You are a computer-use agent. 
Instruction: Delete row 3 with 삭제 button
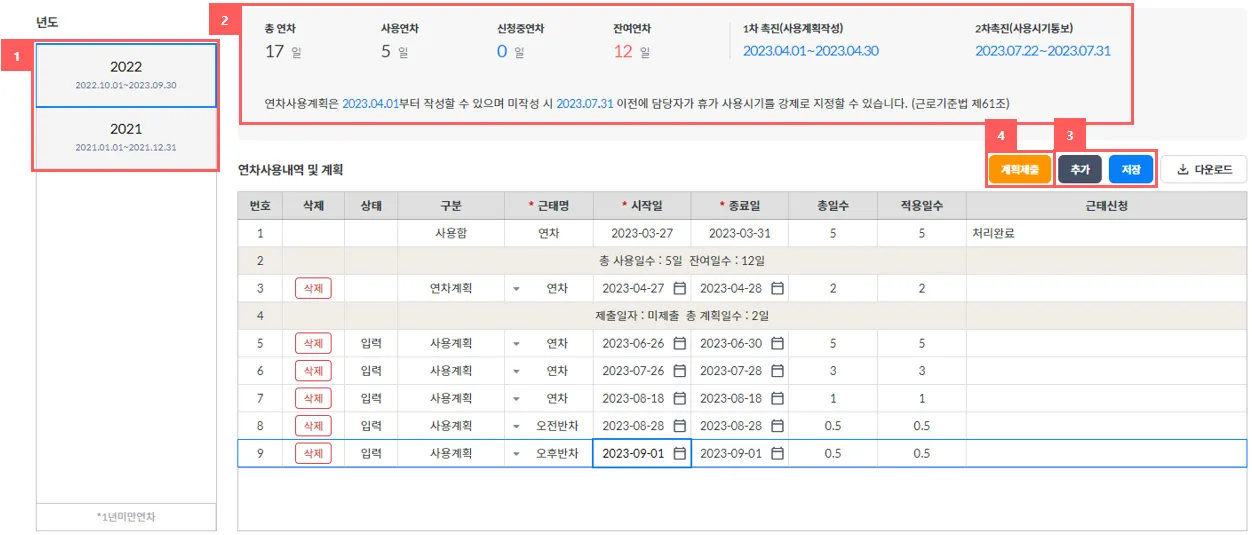tap(313, 288)
